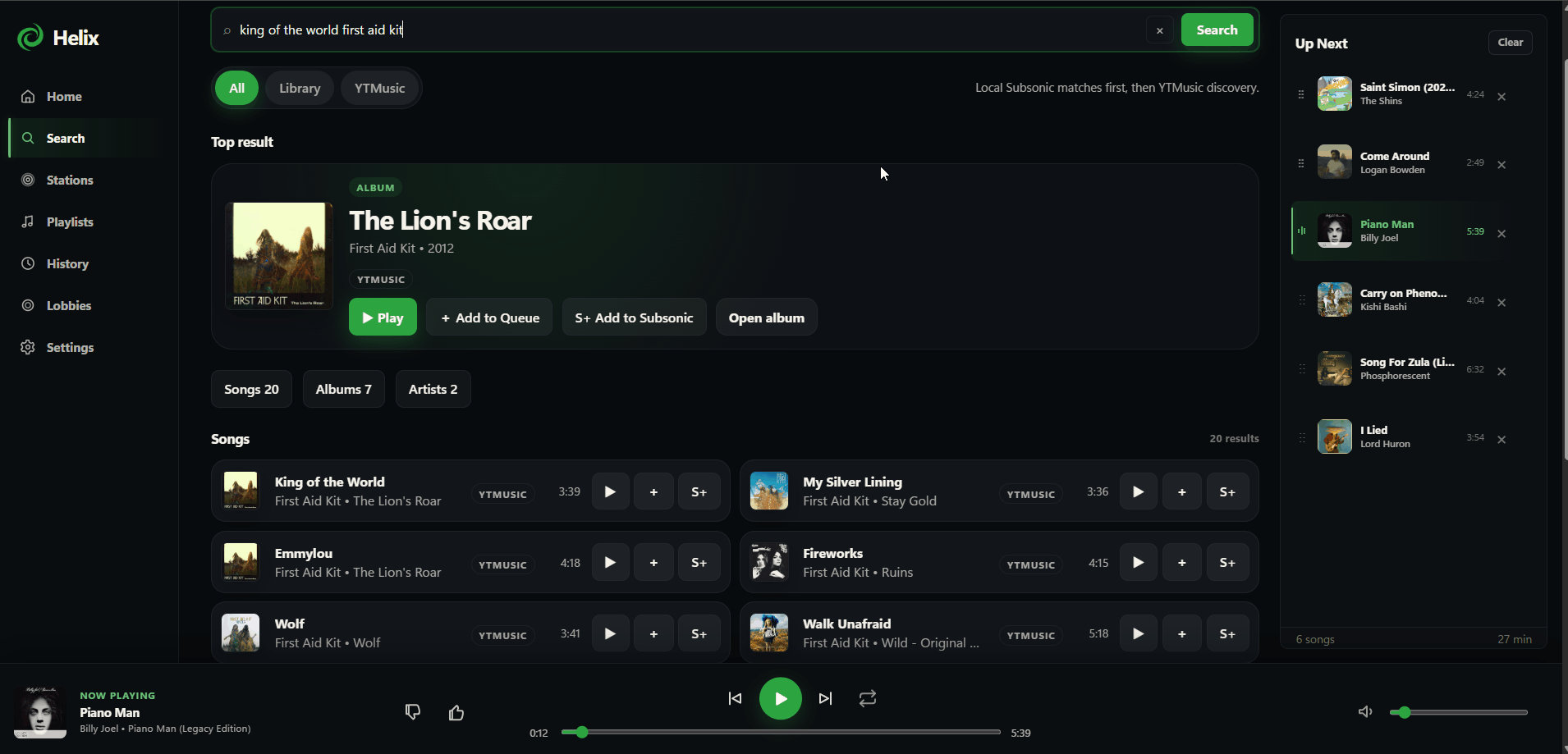Mute audio with the speaker icon
The width and height of the screenshot is (1568, 754).
tap(1365, 711)
